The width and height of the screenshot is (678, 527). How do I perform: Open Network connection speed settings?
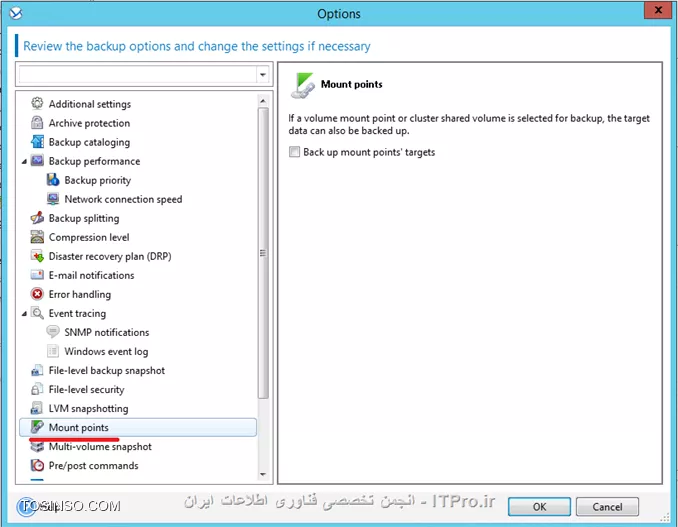point(123,199)
